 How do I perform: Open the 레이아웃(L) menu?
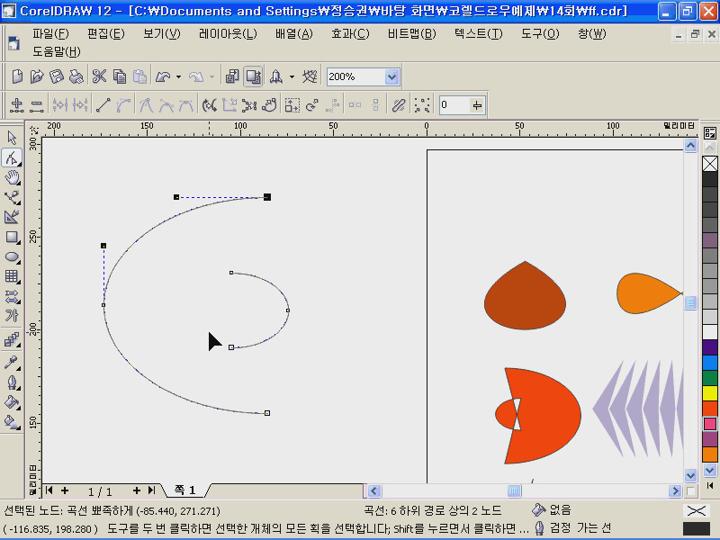click(228, 34)
